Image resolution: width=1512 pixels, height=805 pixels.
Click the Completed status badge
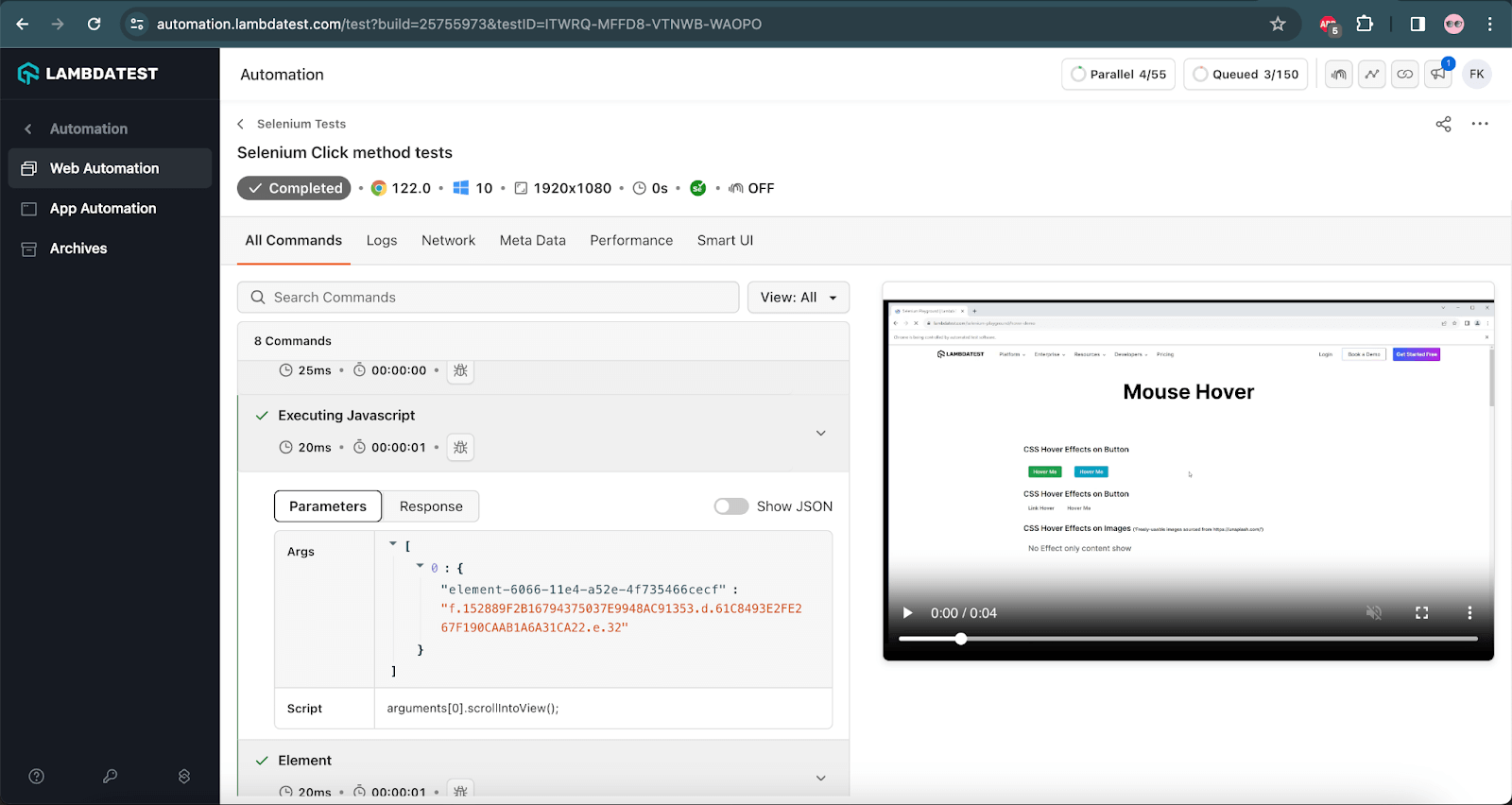click(294, 188)
